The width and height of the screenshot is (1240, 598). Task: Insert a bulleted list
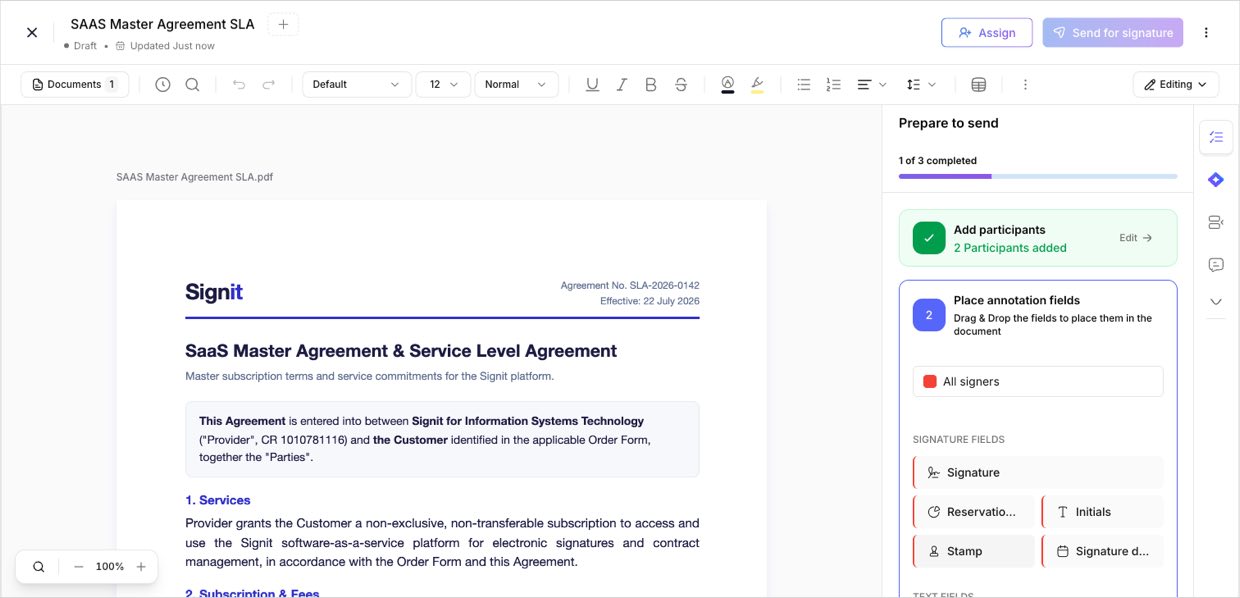pyautogui.click(x=804, y=84)
